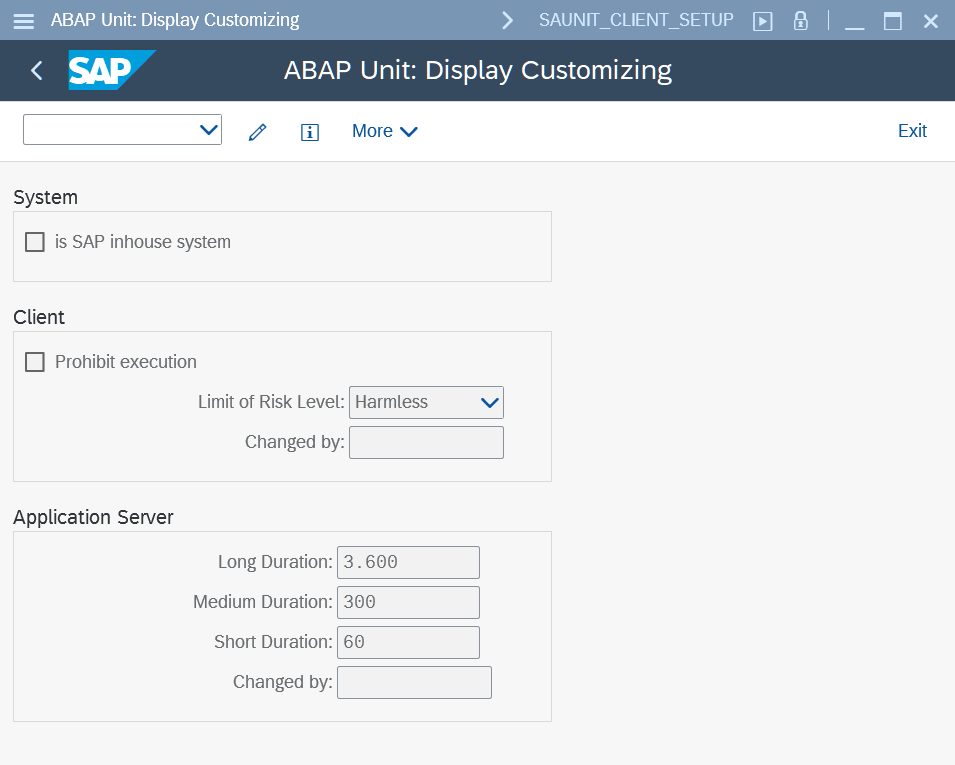Close the window
The height and width of the screenshot is (765, 955).
point(931,21)
